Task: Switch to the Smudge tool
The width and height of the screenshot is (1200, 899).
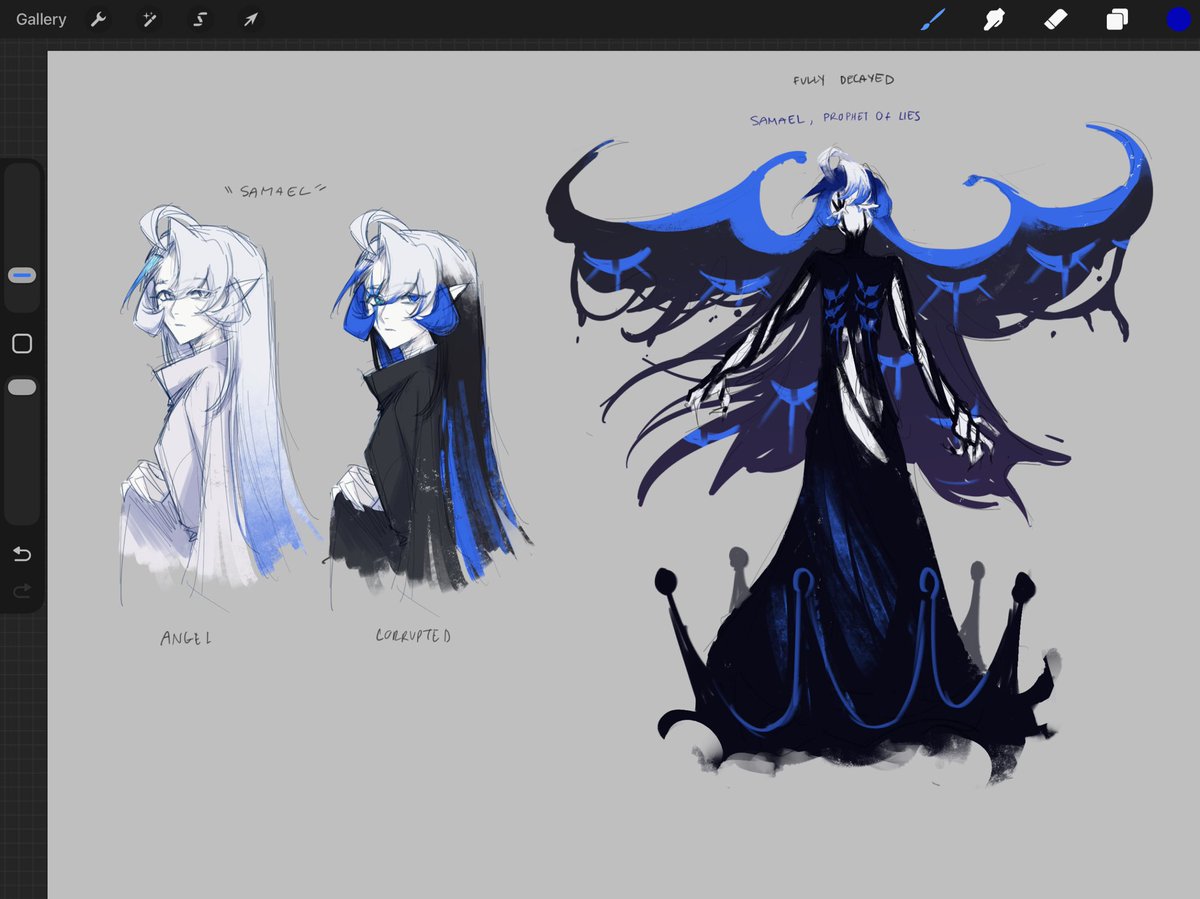Action: click(x=994, y=19)
